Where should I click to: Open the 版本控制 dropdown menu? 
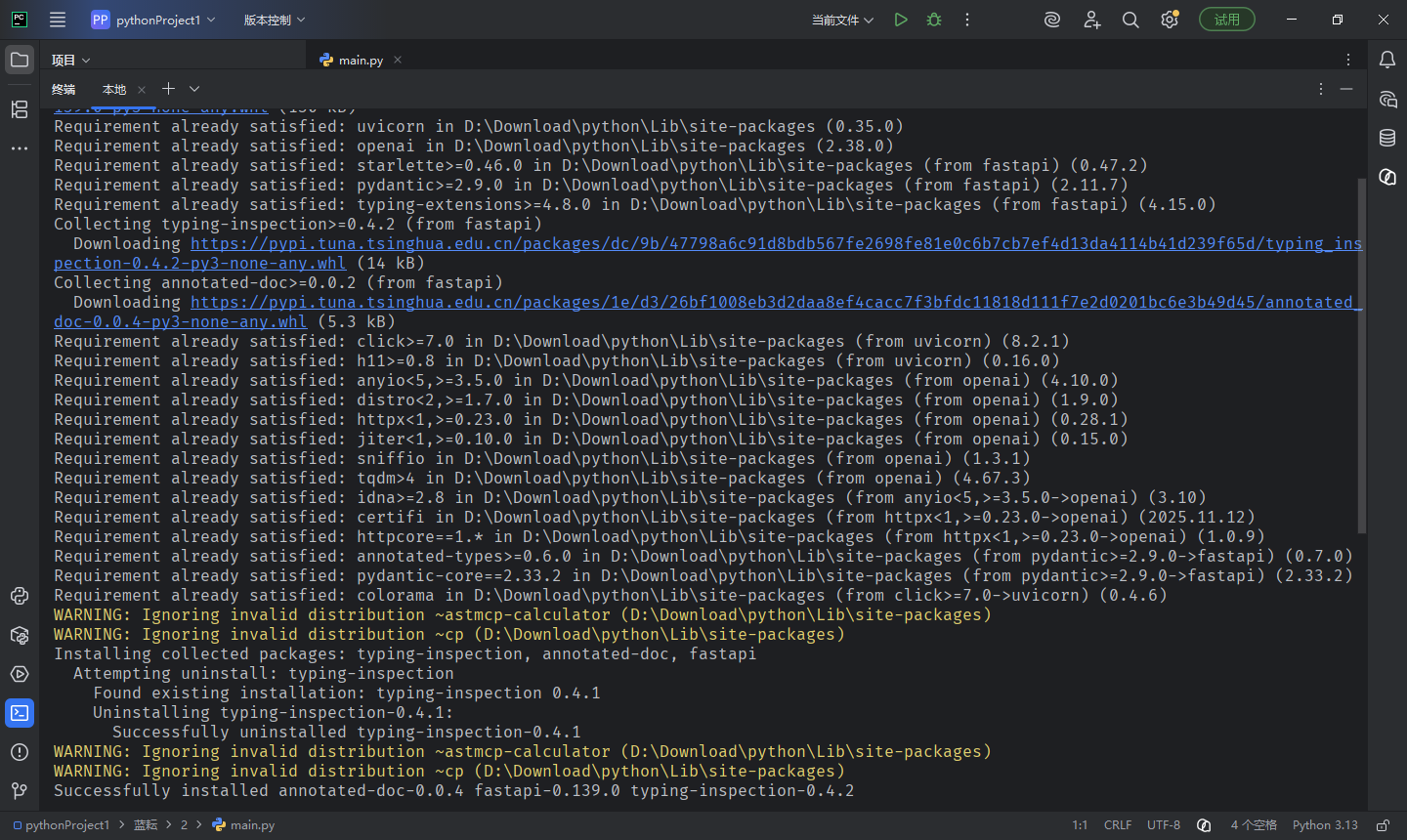pyautogui.click(x=275, y=20)
